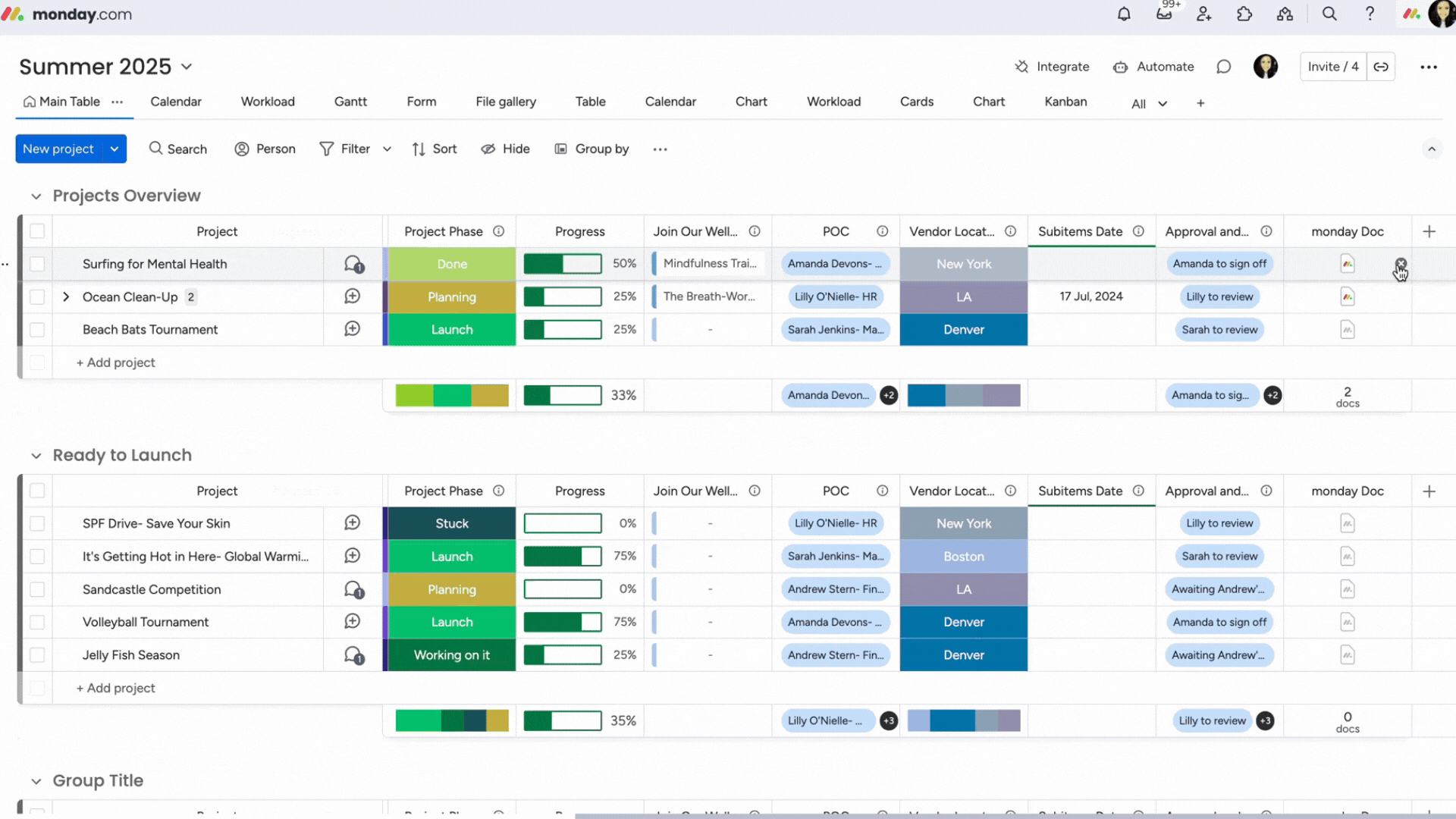
Task: Collapse the Ready to Launch group
Action: pos(36,456)
